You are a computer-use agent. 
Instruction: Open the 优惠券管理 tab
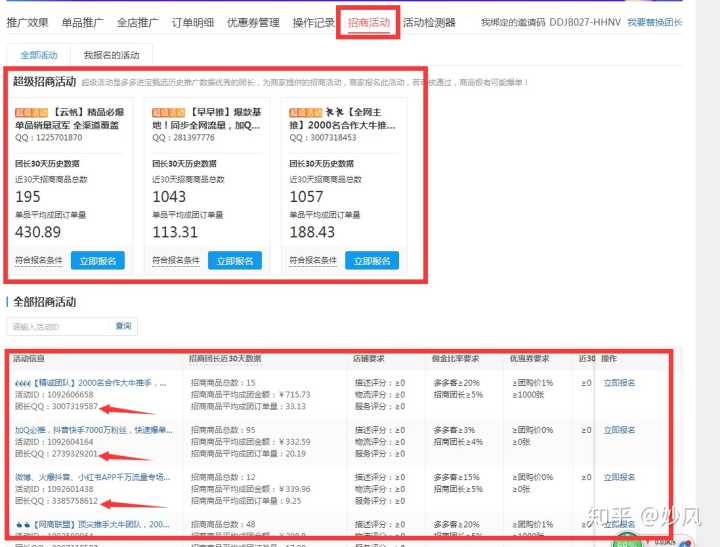pos(253,22)
